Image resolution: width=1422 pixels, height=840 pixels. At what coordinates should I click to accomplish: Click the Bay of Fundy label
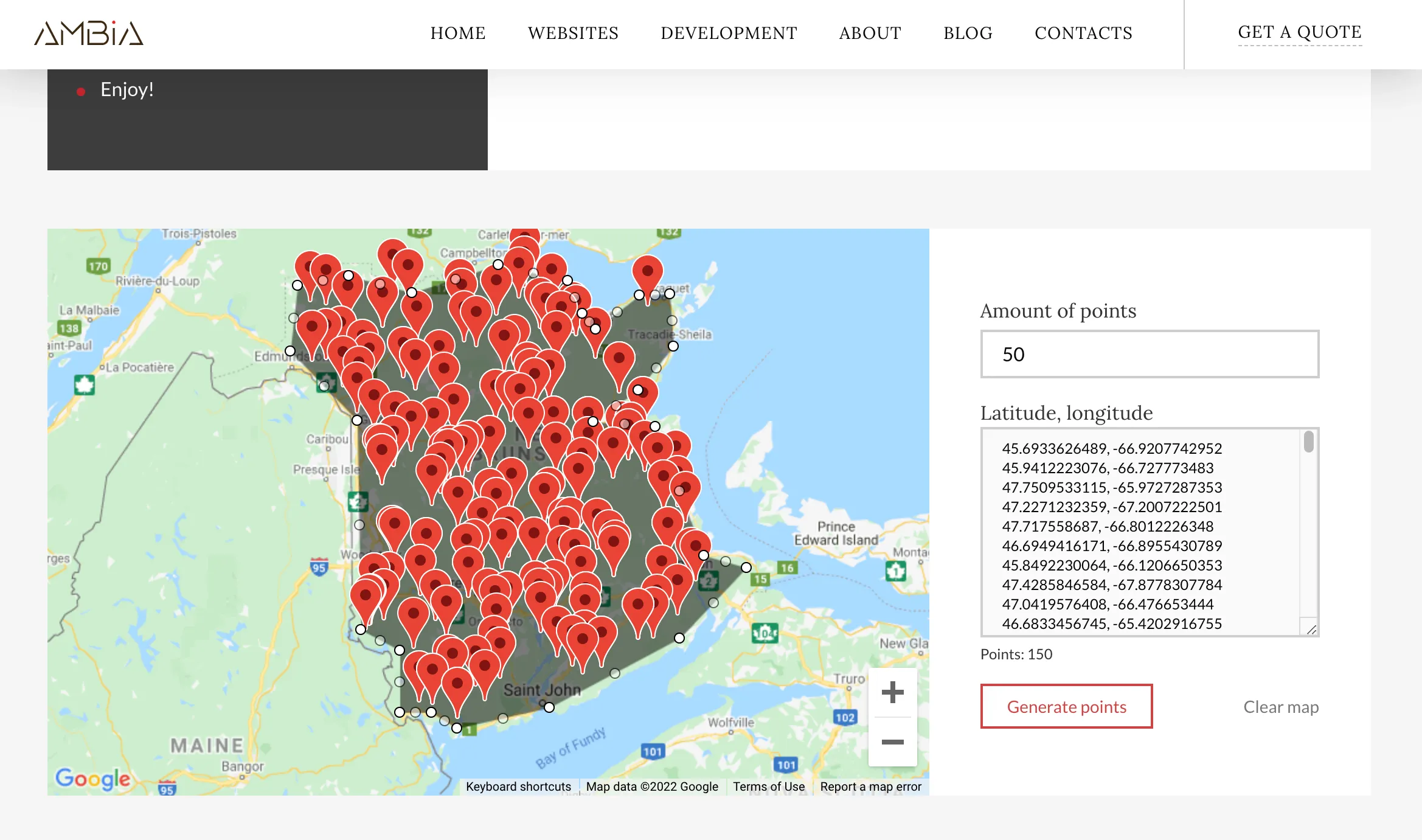click(571, 748)
